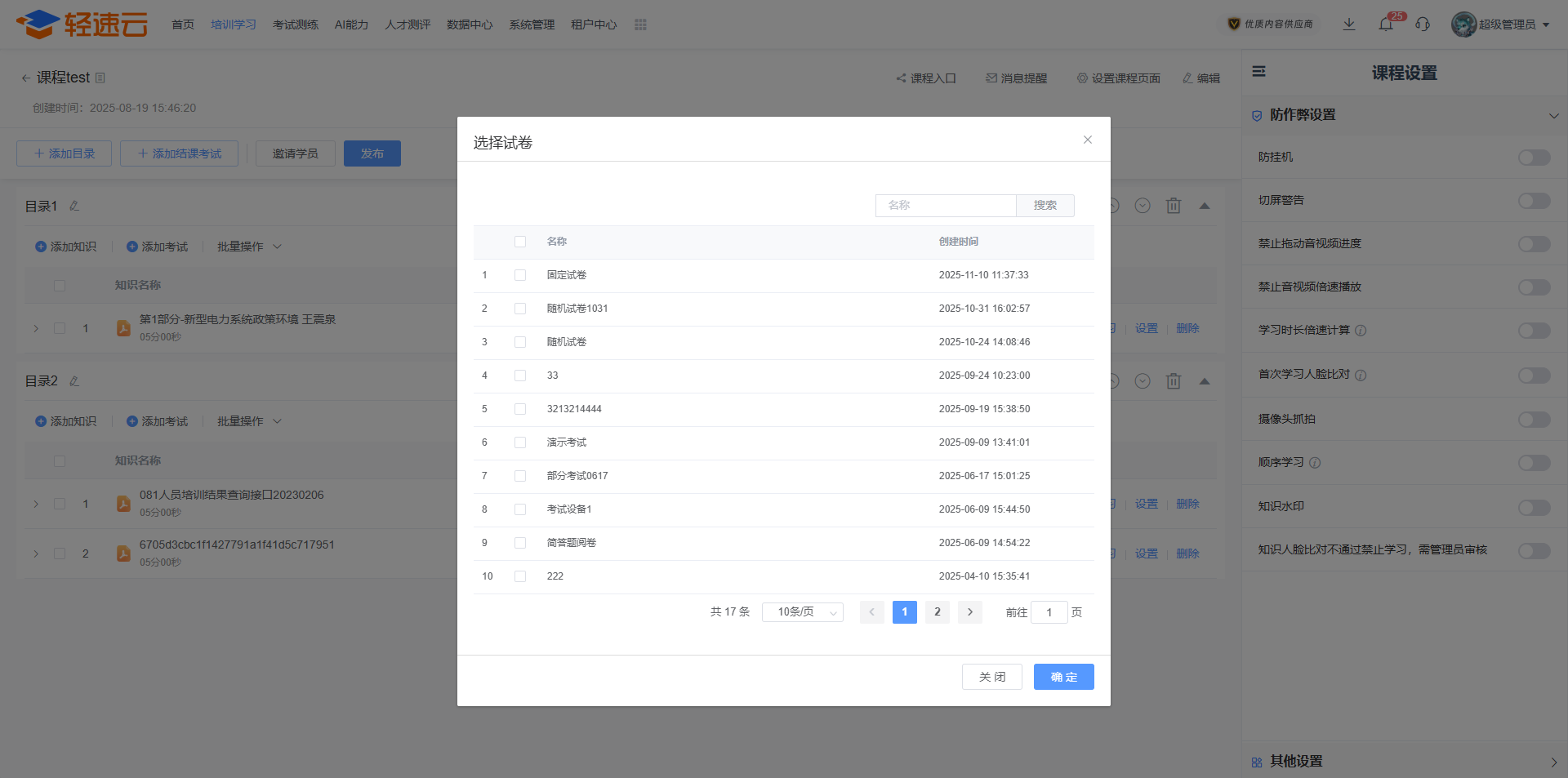Turn on the 切屏警告 toggle

pyautogui.click(x=1534, y=201)
